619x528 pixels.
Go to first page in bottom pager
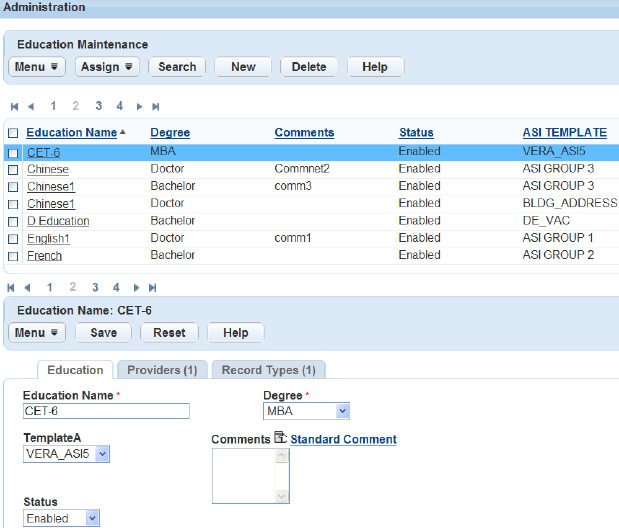click(11, 287)
